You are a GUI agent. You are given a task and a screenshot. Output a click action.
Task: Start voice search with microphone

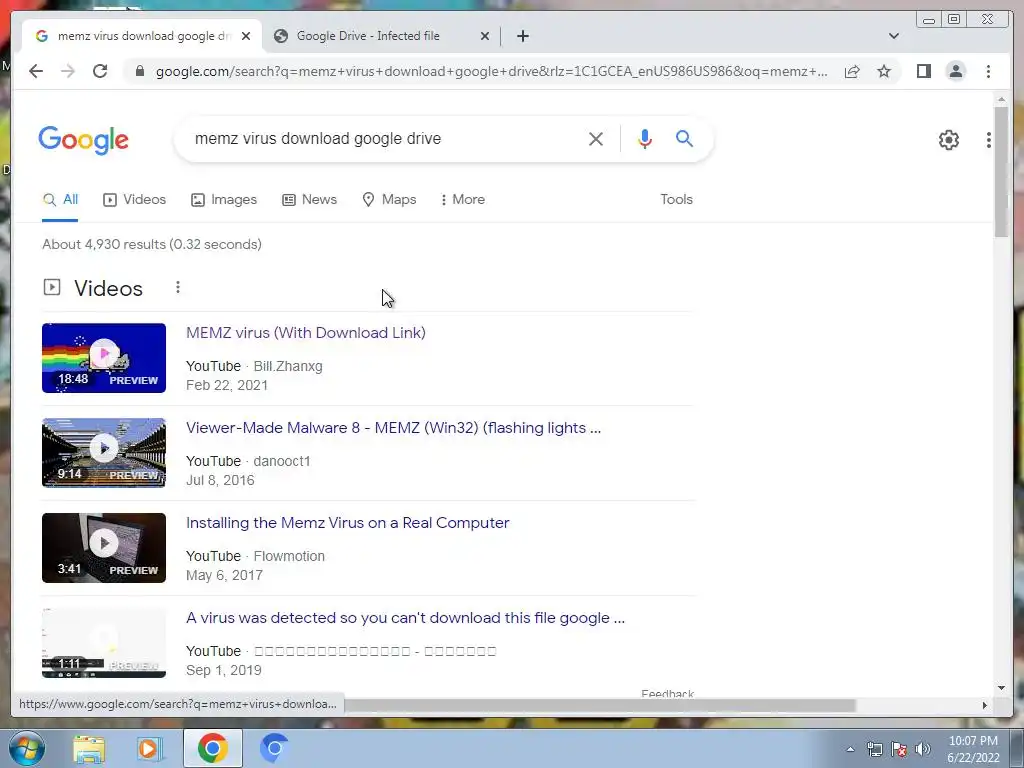[x=645, y=138]
